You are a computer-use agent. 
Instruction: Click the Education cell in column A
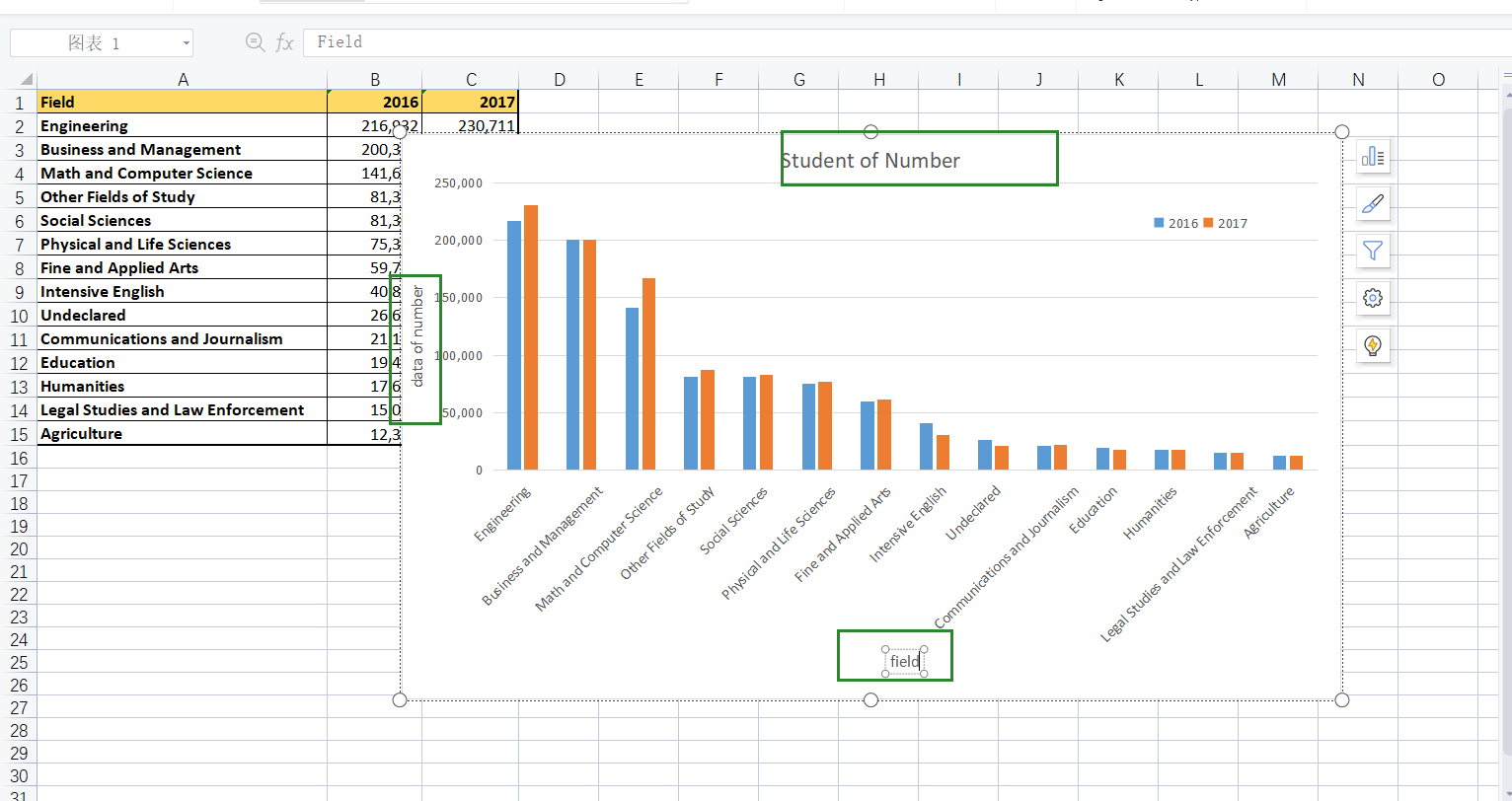[183, 362]
